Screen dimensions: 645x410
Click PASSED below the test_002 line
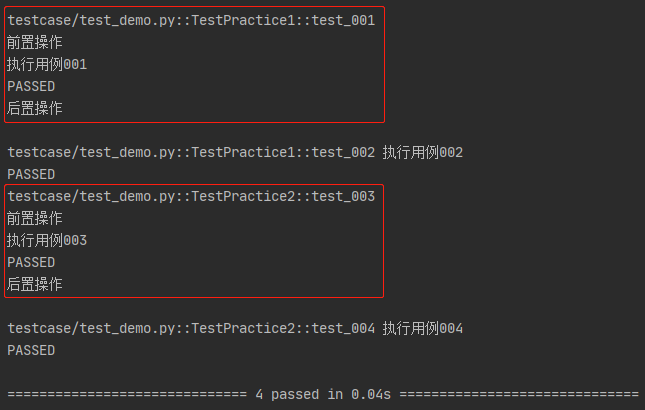pos(31,174)
